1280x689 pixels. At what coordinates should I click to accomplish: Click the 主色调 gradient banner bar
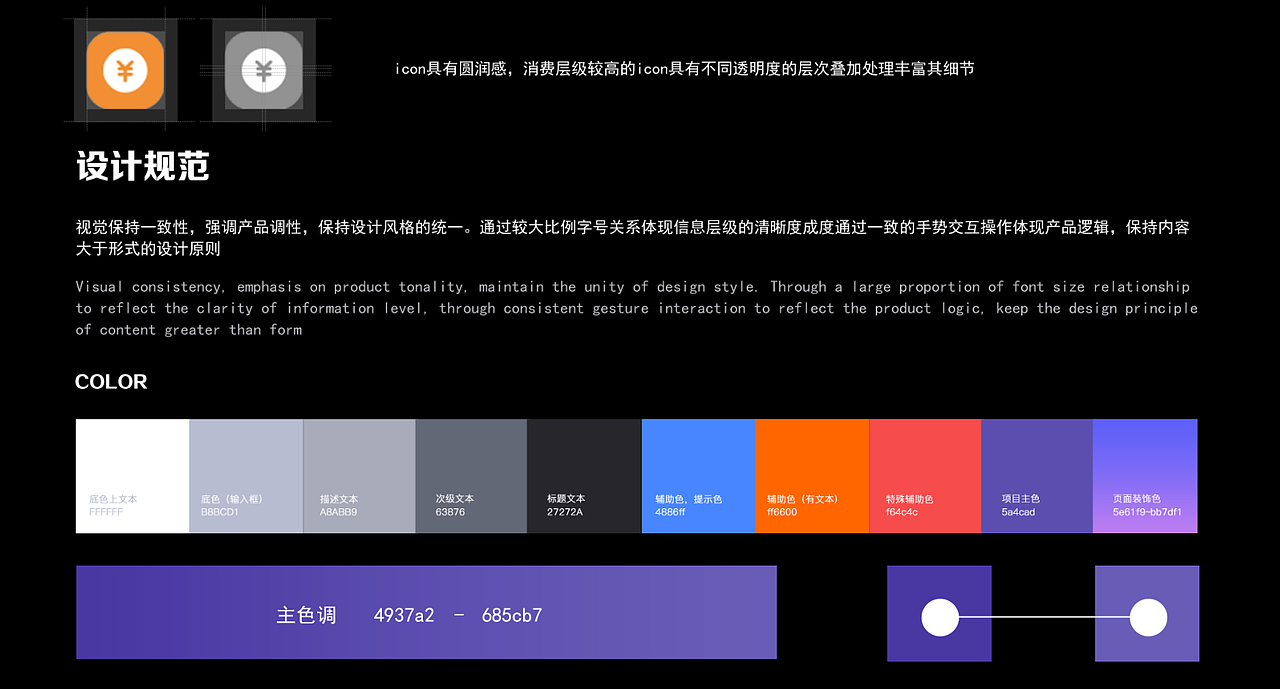[x=426, y=612]
